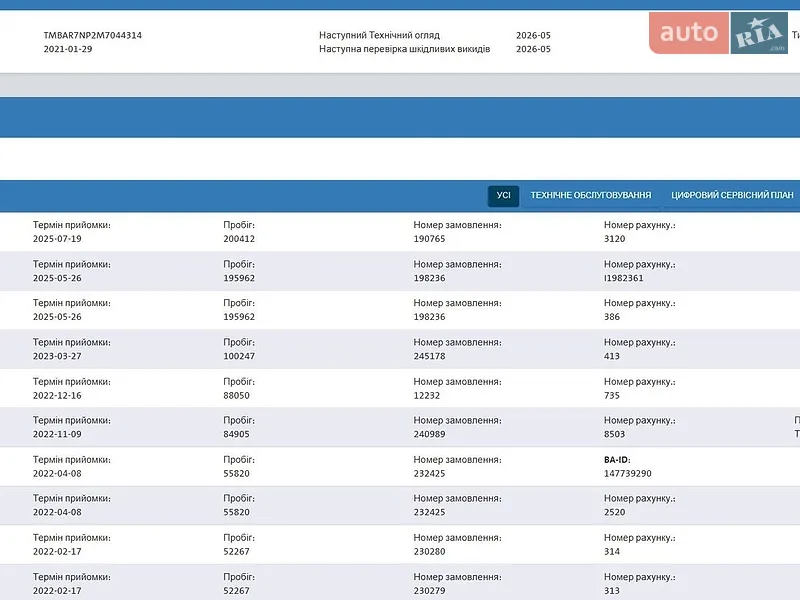Click invoice number 2520
Image resolution: width=800 pixels, height=600 pixels.
point(614,512)
